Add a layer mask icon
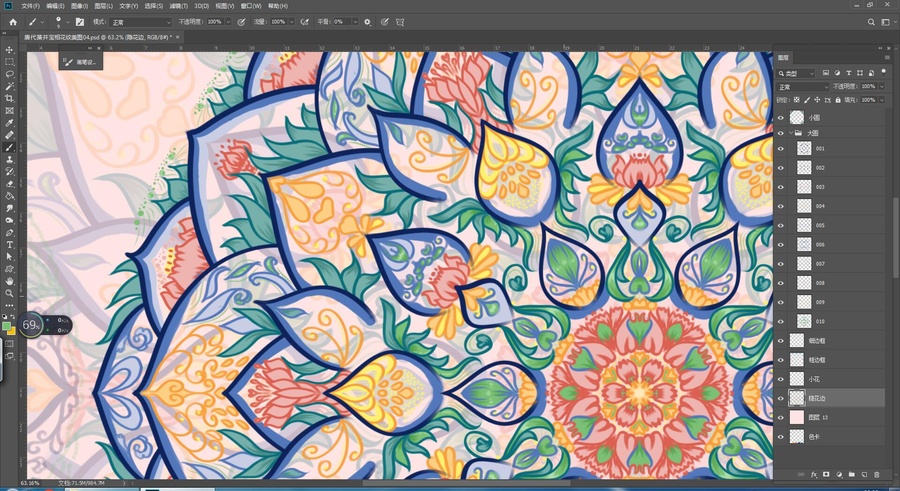This screenshot has height=491, width=900. coord(826,474)
